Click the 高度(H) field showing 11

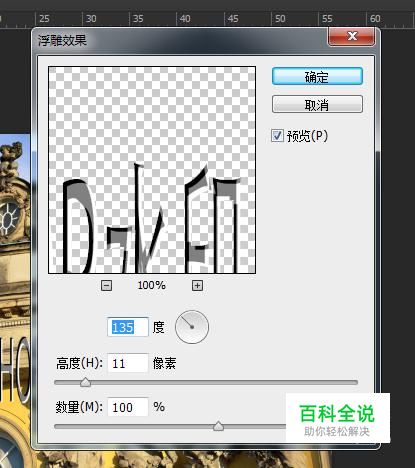(128, 363)
